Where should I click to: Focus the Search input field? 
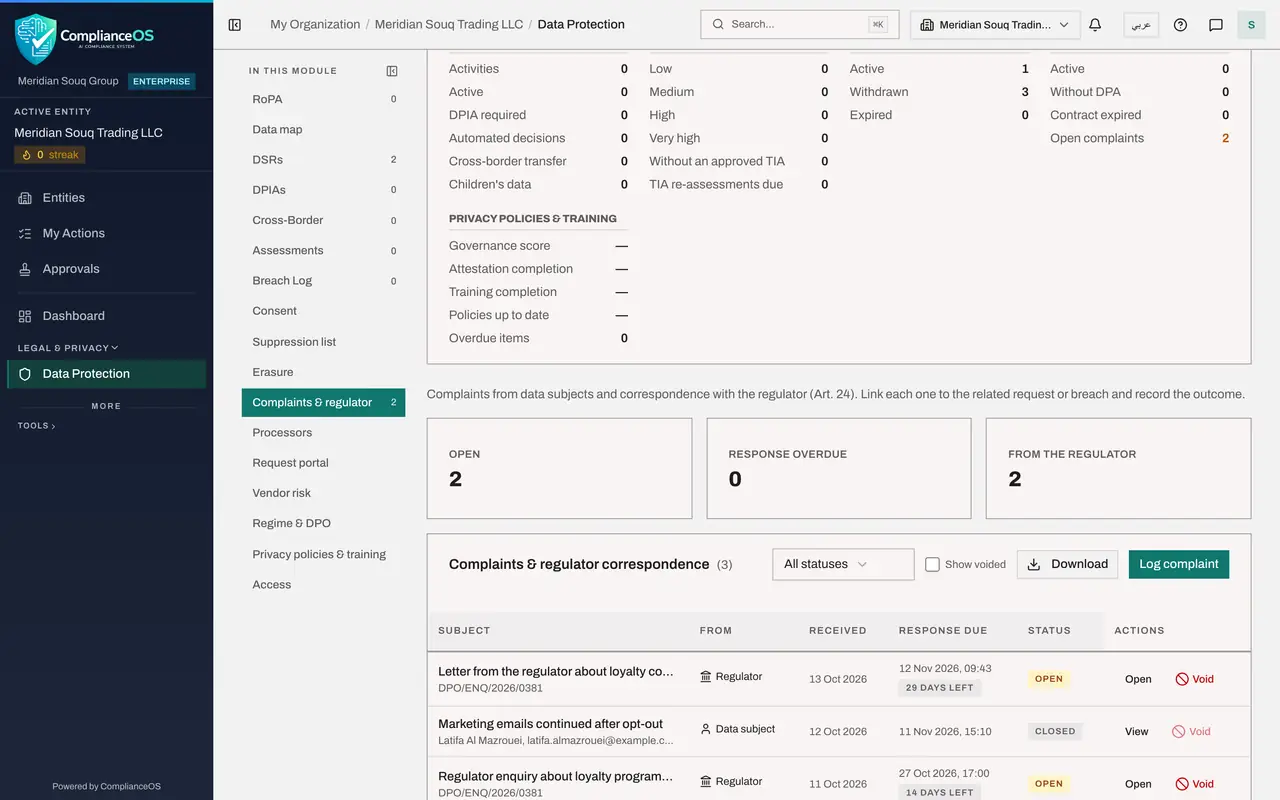tap(799, 24)
